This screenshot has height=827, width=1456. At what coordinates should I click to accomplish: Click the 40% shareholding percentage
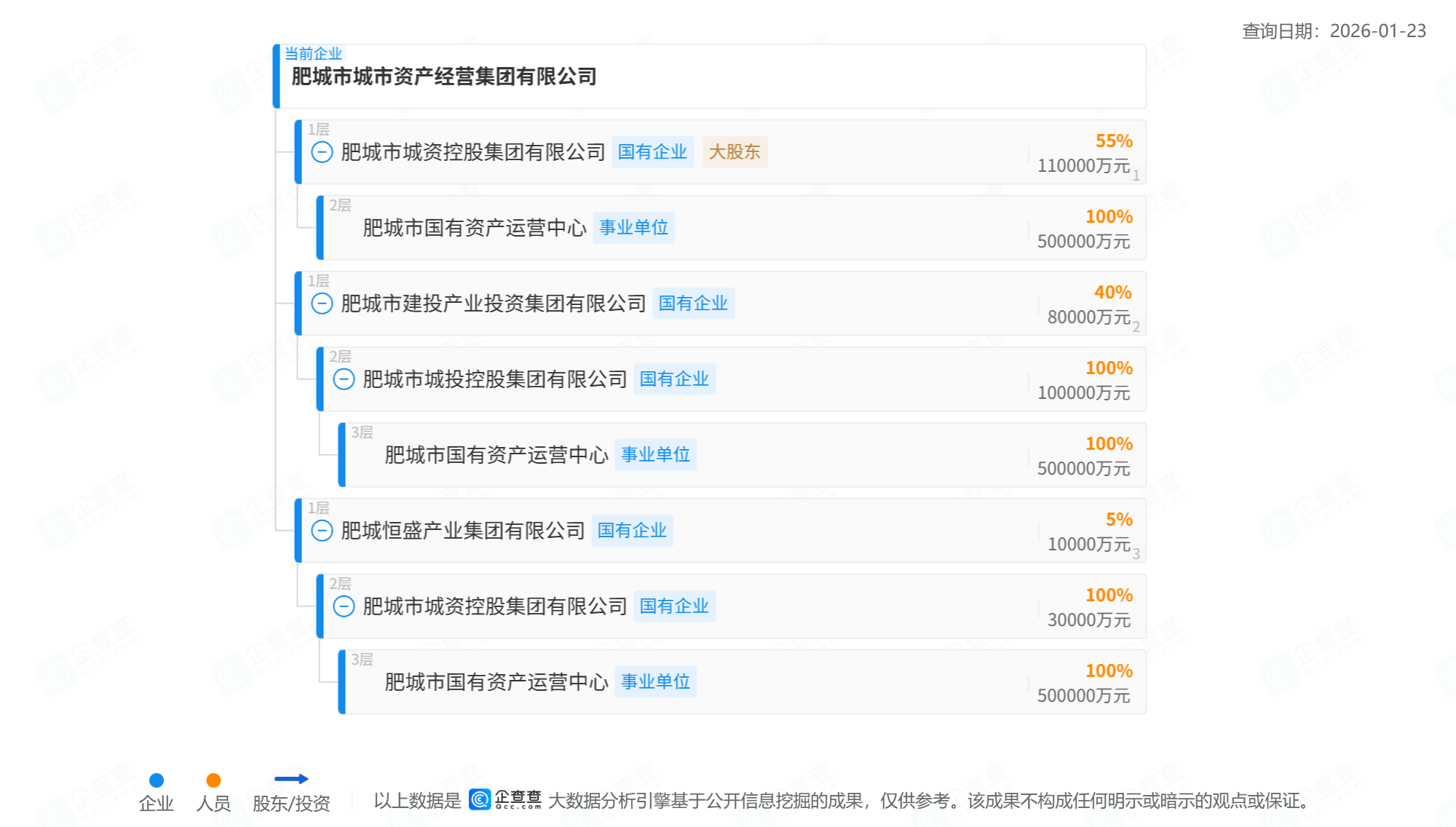pos(1112,293)
